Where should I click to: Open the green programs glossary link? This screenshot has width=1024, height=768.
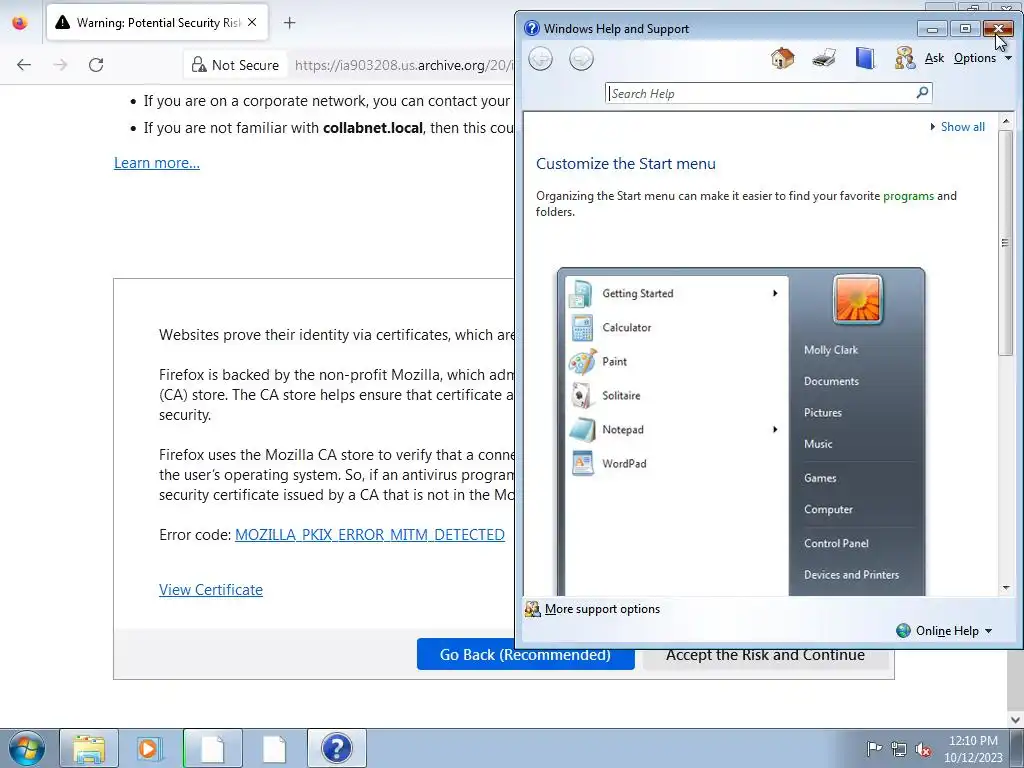click(908, 196)
